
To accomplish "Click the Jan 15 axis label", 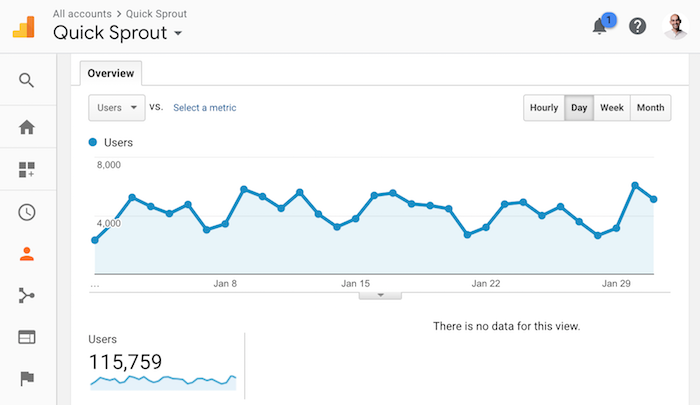I will 355,284.
